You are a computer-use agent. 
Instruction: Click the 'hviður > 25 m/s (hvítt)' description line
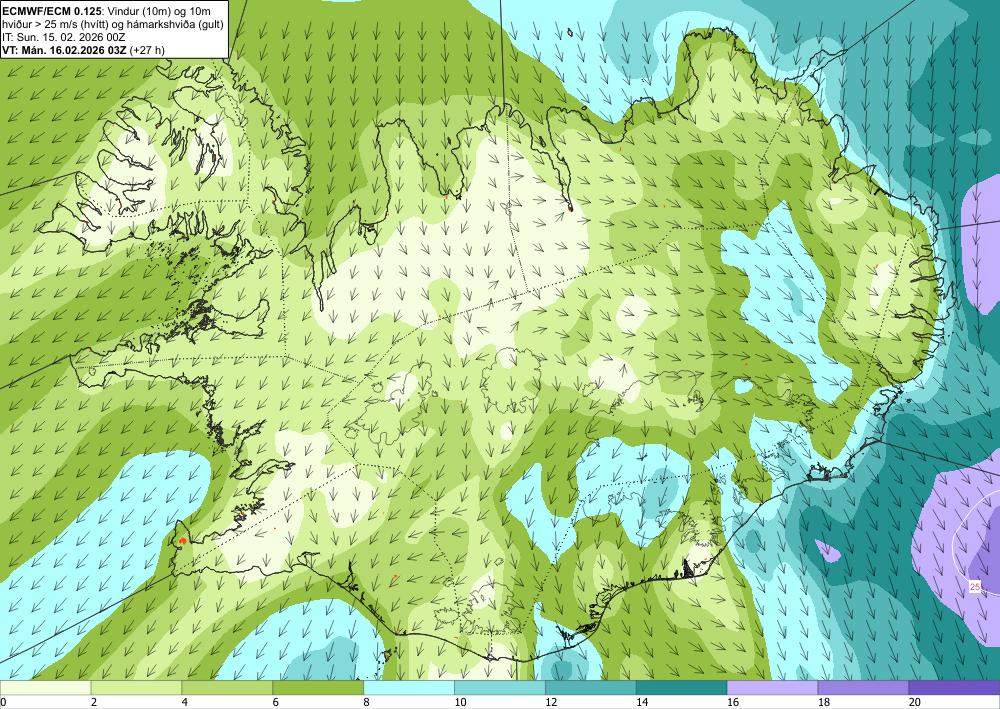coord(54,23)
